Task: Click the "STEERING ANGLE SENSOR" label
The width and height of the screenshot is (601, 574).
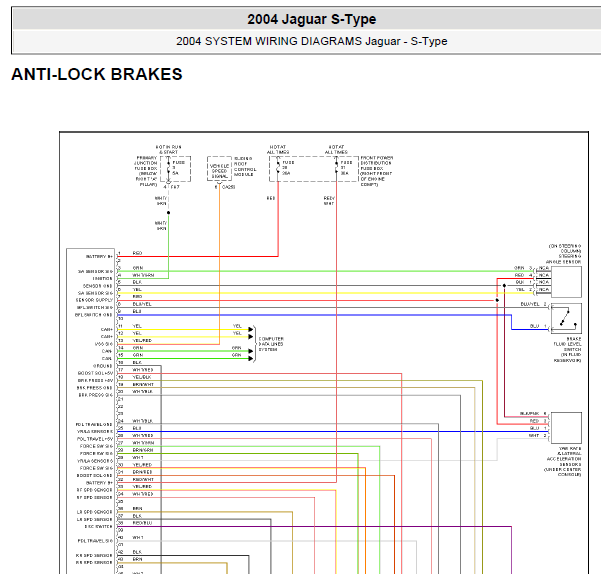Action: (564, 259)
